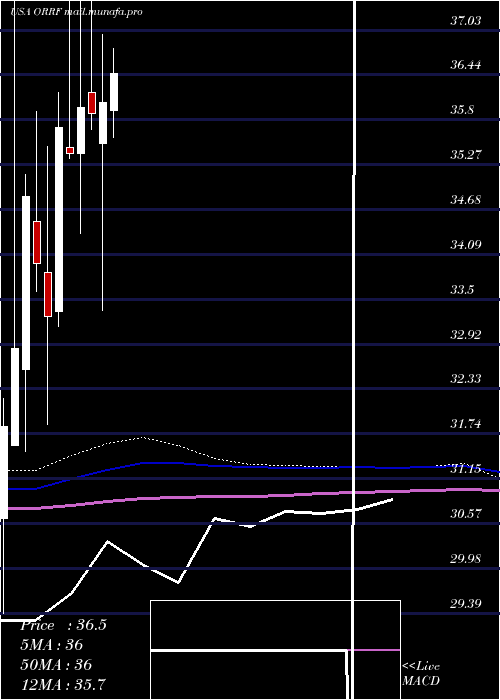Click the 31.15 price axis label
500x700 pixels.
(466, 469)
